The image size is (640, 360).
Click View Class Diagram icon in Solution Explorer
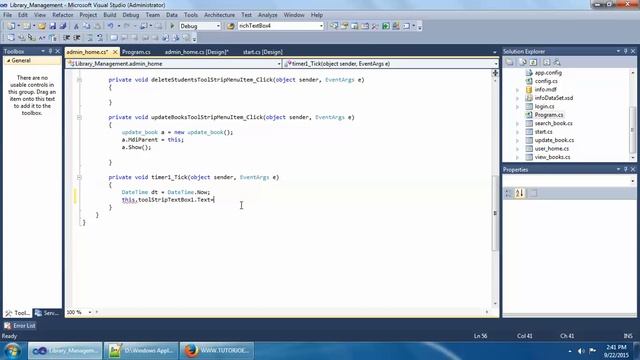(x=557, y=62)
